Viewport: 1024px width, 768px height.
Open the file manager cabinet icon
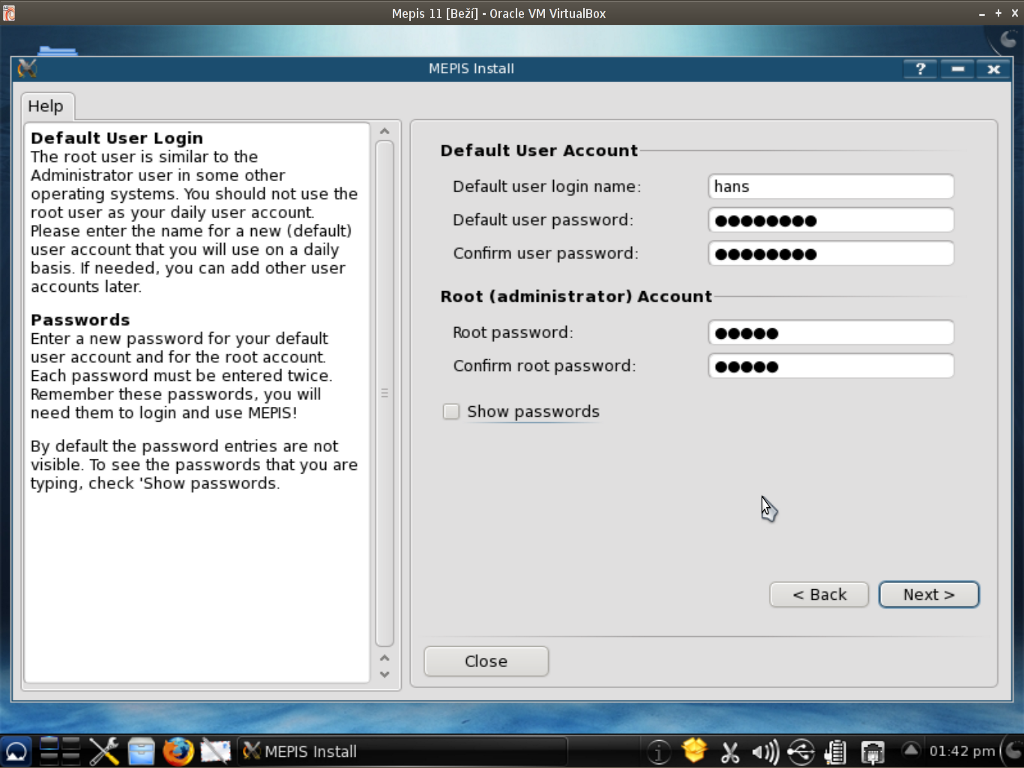[x=140, y=752]
